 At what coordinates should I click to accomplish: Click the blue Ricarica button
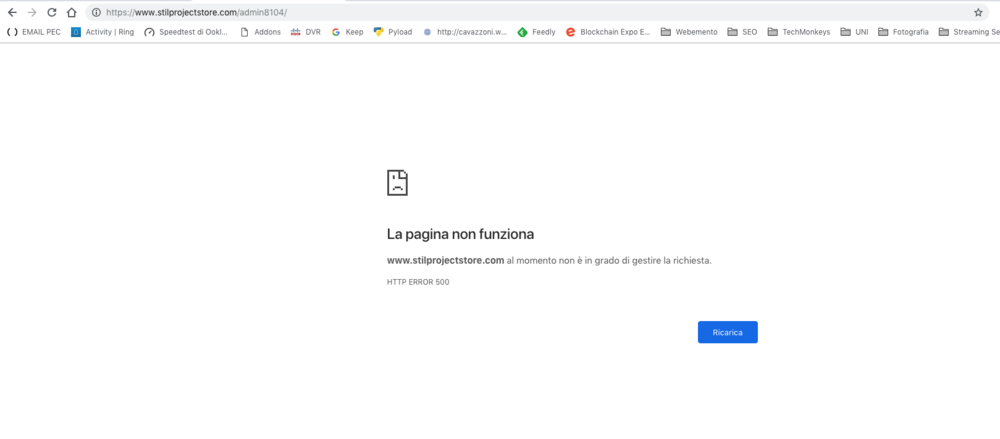(728, 332)
